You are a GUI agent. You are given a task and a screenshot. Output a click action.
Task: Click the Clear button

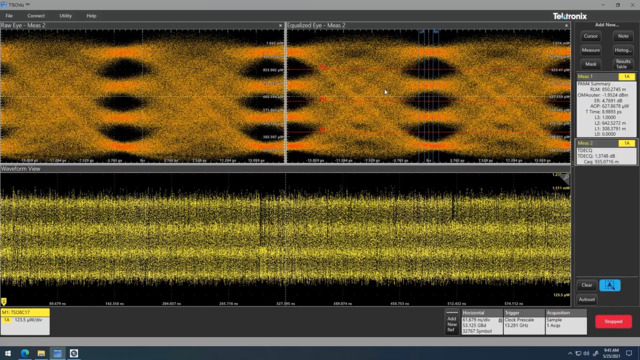(x=587, y=285)
